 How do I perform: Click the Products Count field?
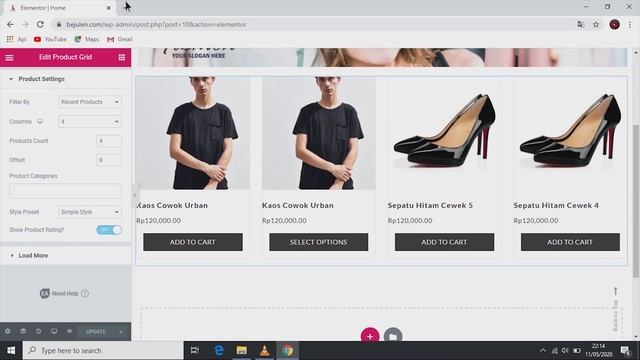click(109, 141)
